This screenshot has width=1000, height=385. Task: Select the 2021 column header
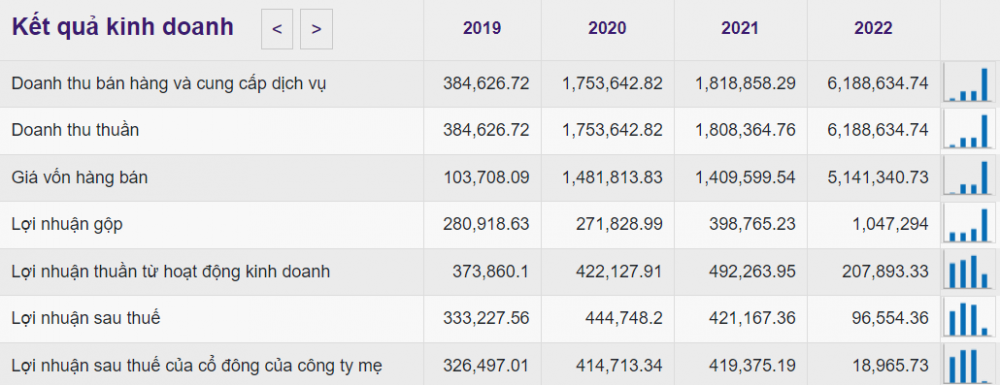tap(740, 28)
